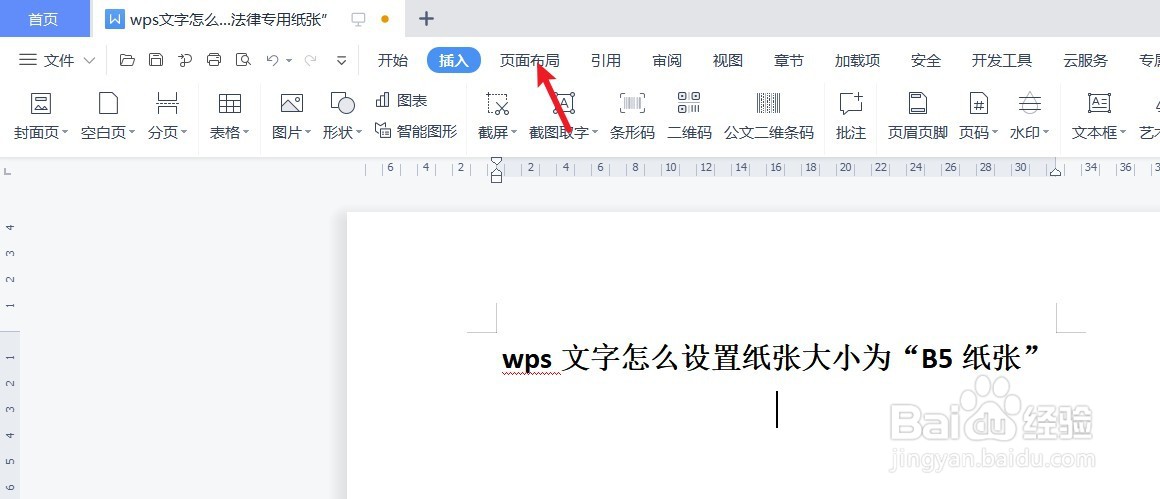Click the document heading text
1160x499 pixels.
[x=772, y=359]
